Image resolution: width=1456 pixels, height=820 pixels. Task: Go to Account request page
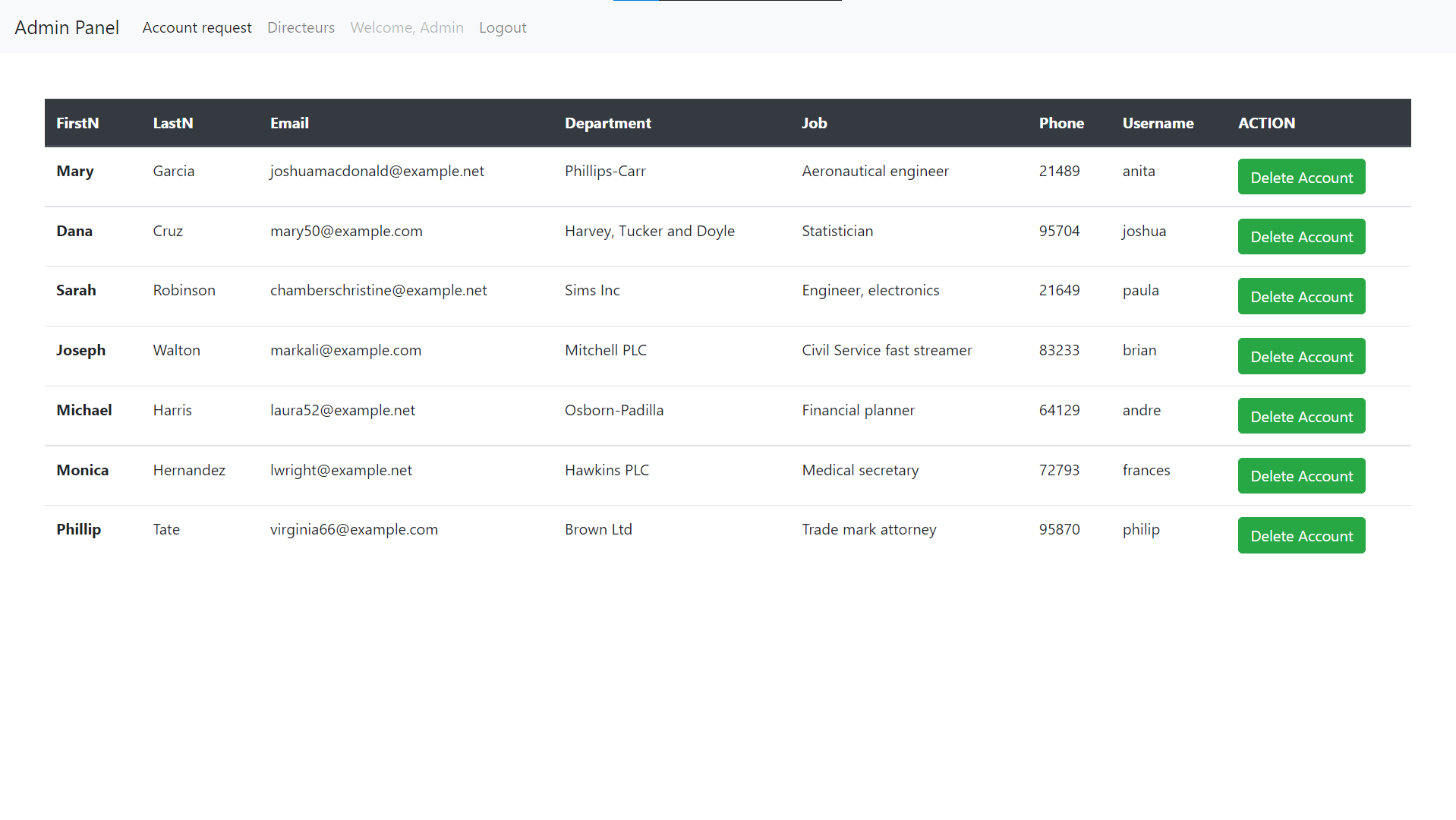pos(197,27)
